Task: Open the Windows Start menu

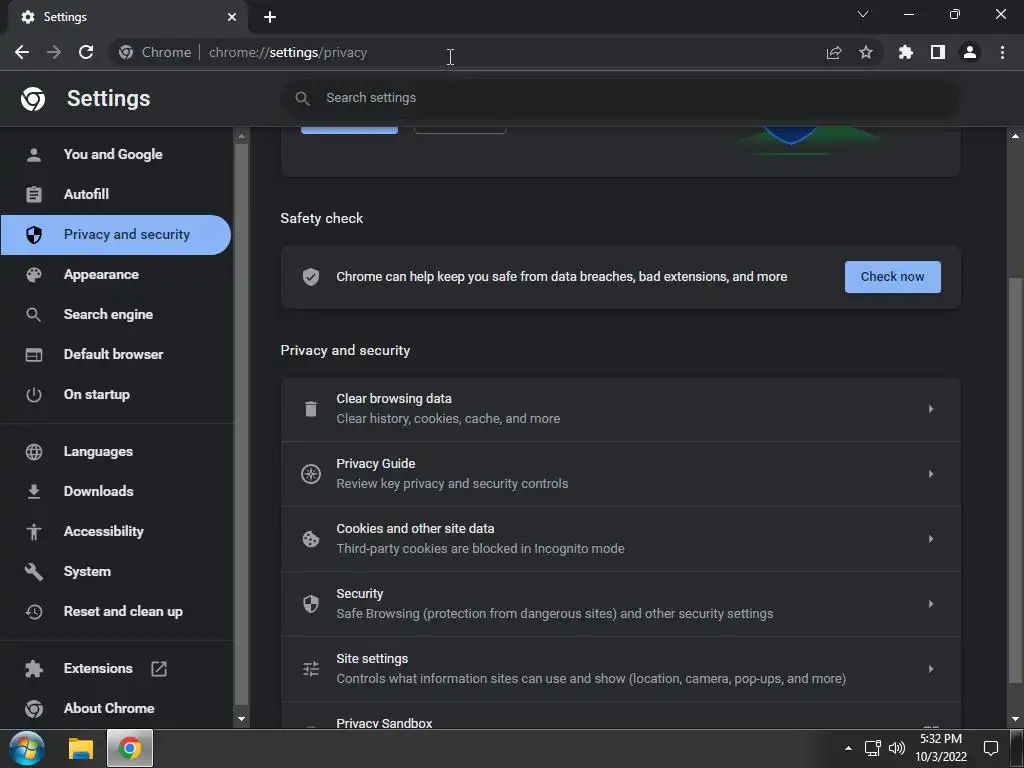Action: (26, 748)
